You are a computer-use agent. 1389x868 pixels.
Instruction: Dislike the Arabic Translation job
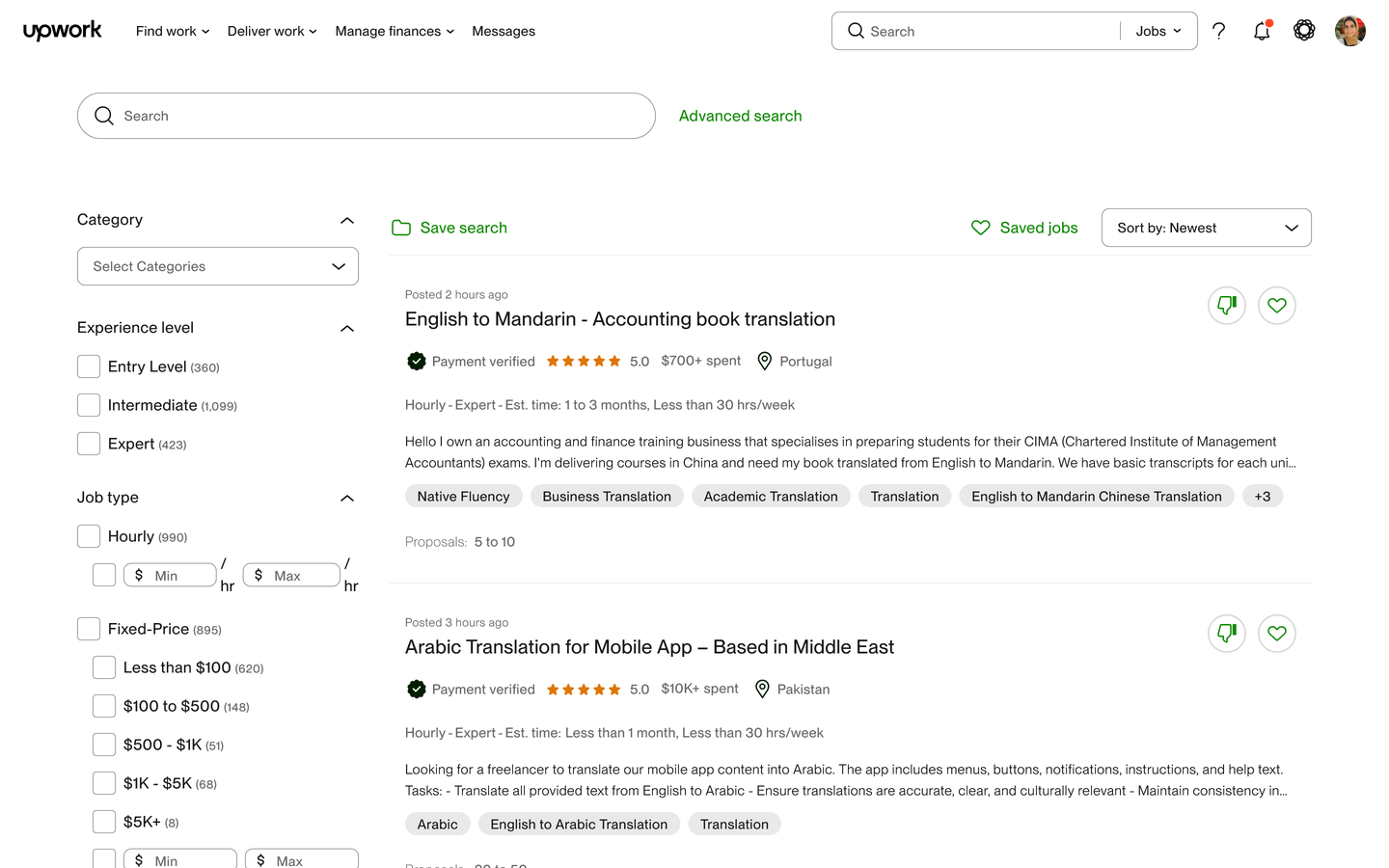tap(1227, 634)
